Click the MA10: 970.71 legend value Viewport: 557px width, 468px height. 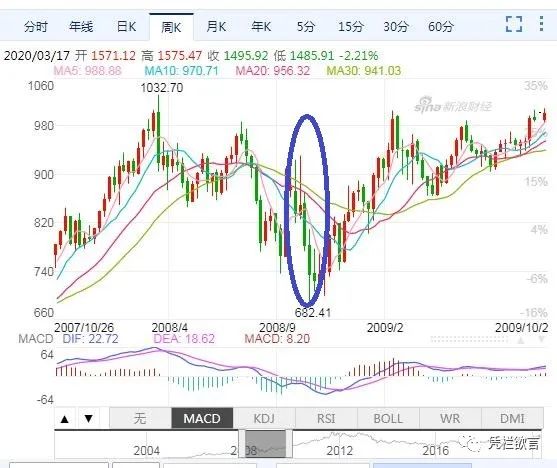point(182,71)
